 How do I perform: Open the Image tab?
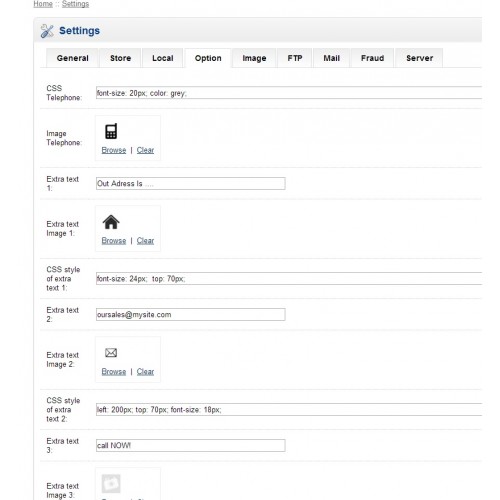tap(254, 58)
